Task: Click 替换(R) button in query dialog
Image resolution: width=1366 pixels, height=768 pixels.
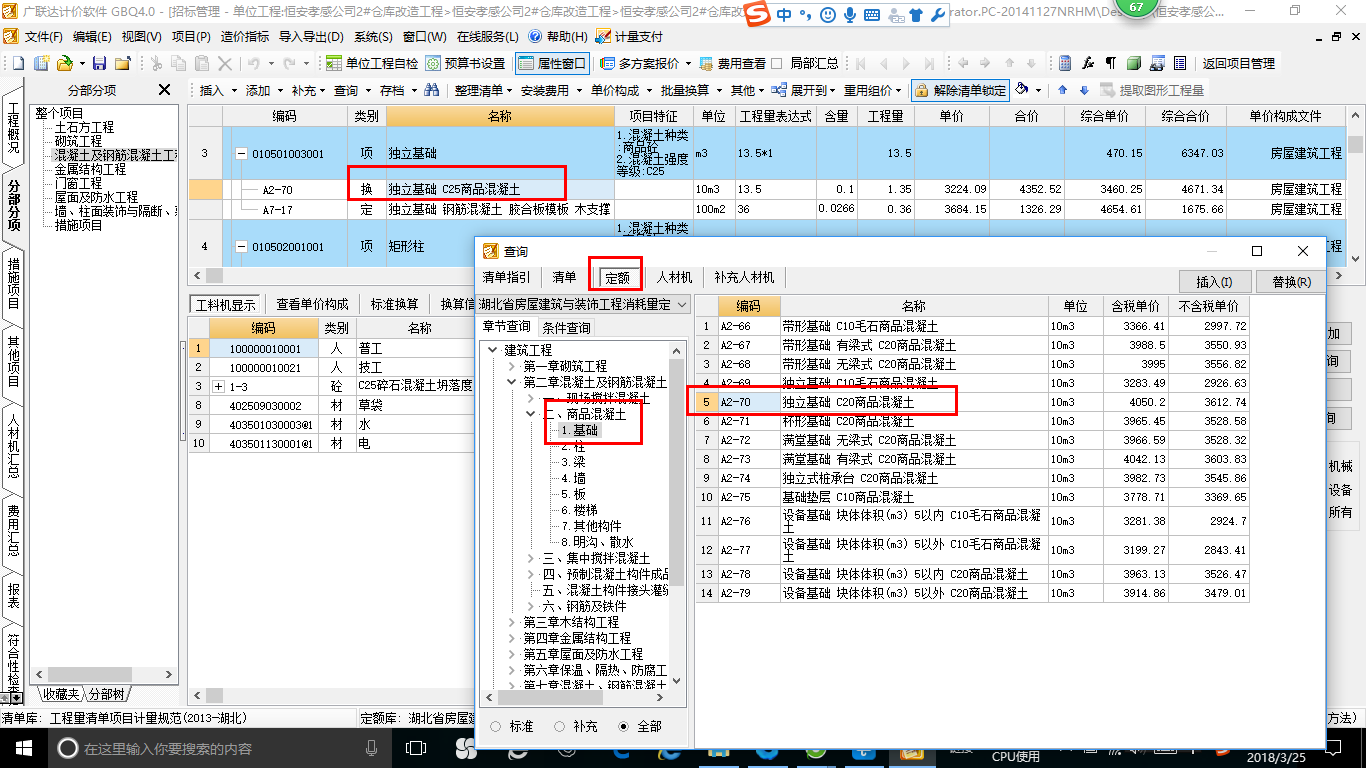Action: pyautogui.click(x=1291, y=281)
